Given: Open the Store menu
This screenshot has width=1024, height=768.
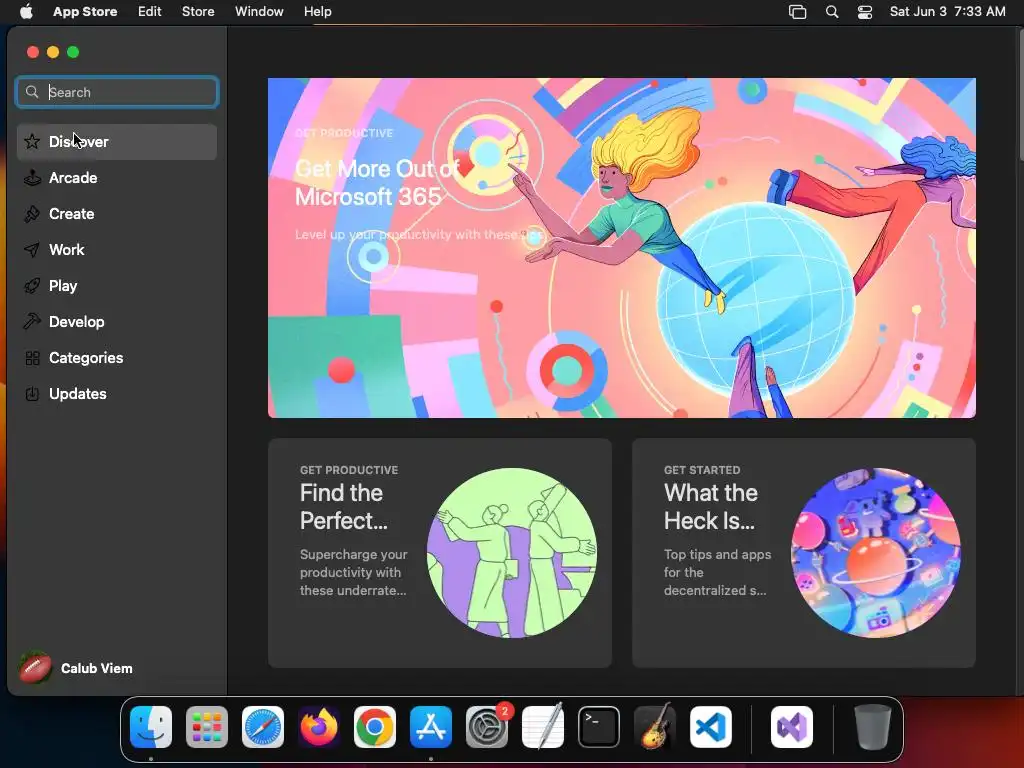Looking at the screenshot, I should point(198,12).
